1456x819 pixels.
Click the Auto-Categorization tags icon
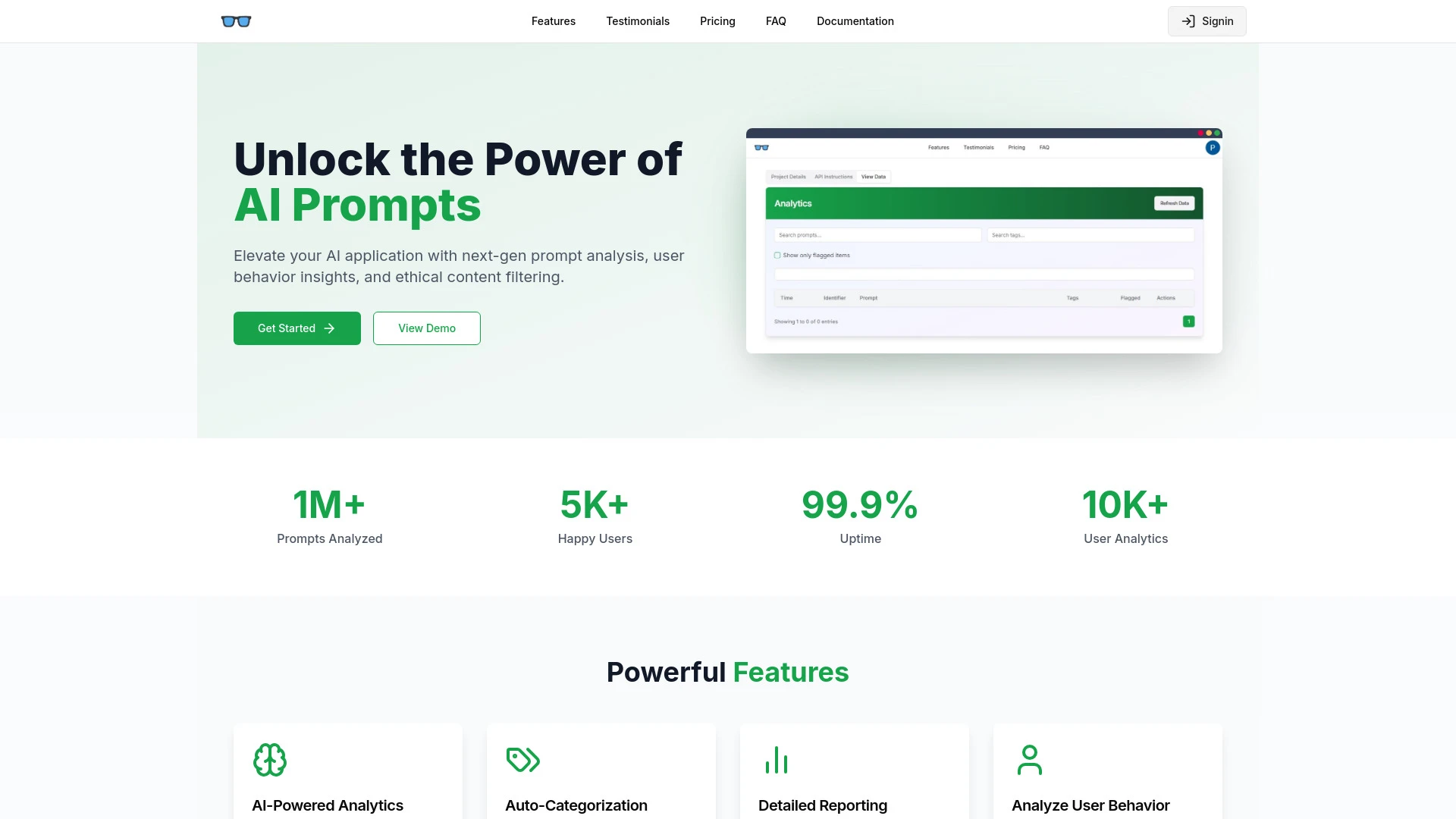tap(522, 759)
